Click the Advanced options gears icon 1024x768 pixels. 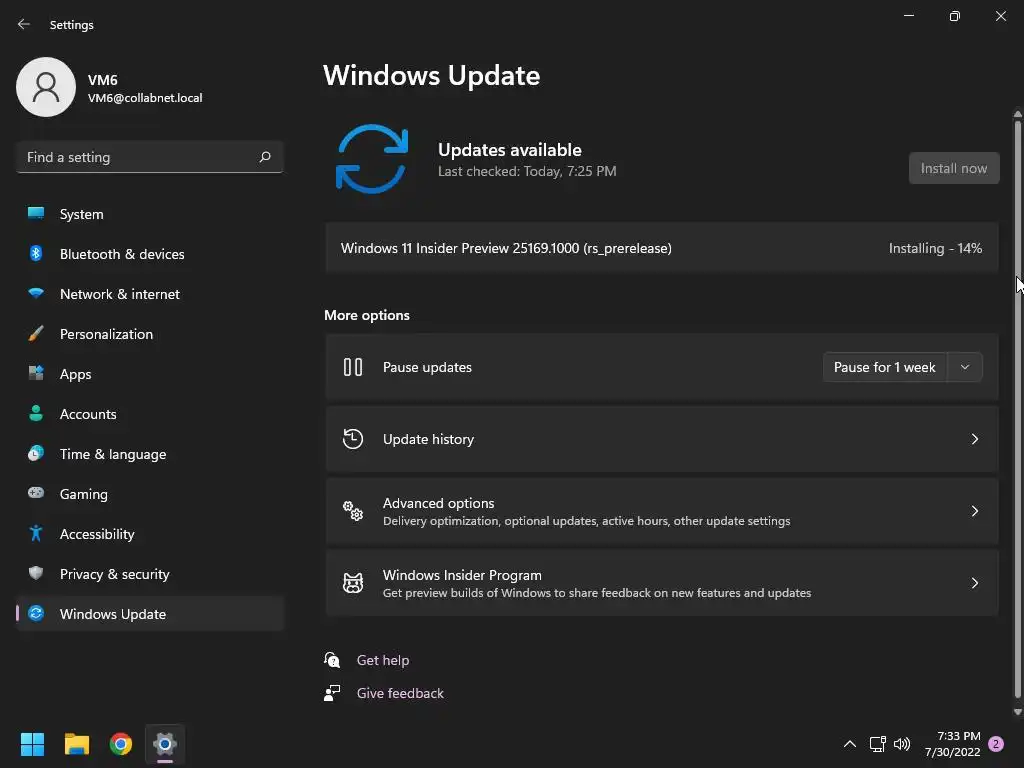coord(353,511)
